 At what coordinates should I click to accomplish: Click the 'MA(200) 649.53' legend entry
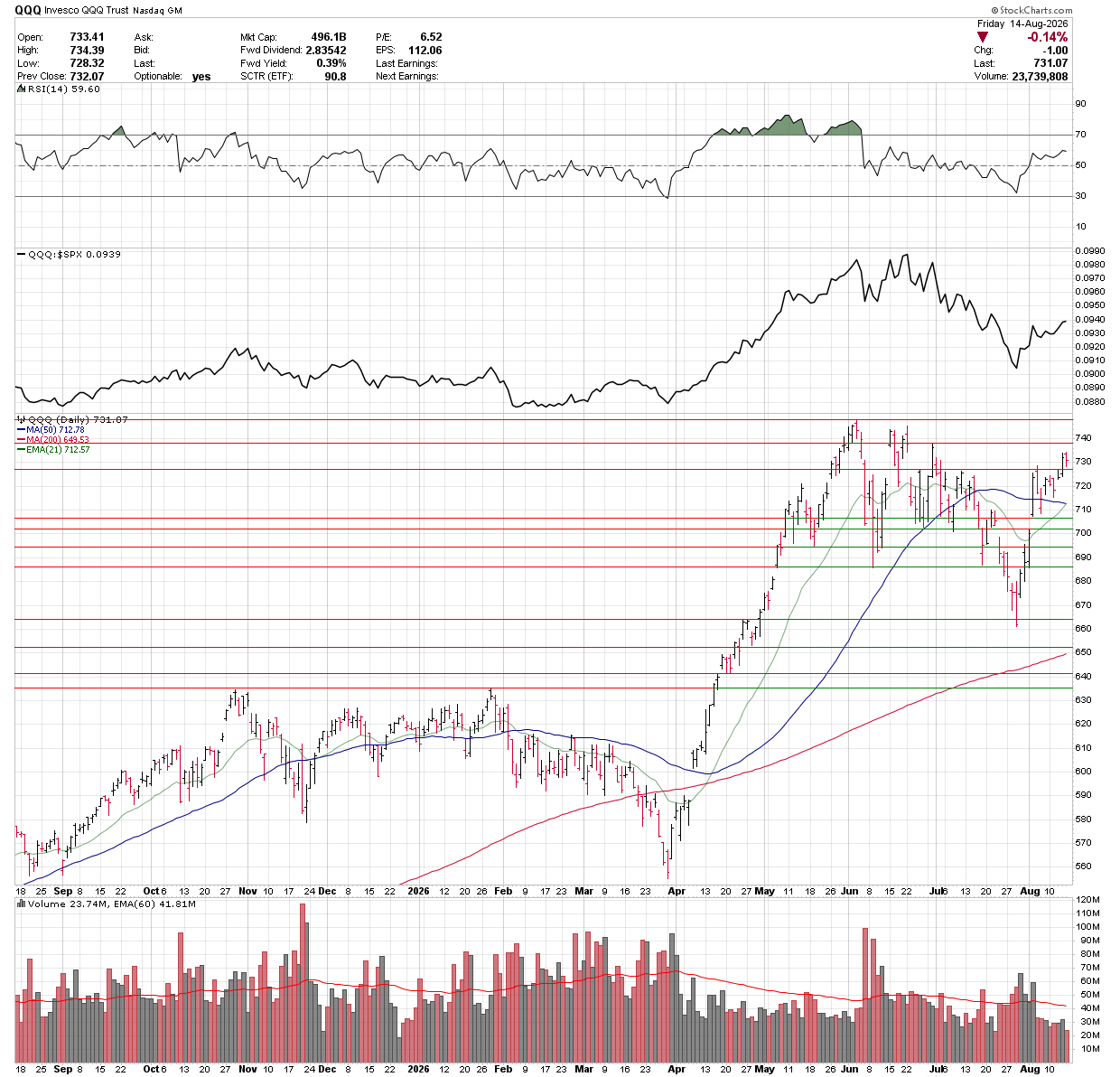tap(58, 439)
